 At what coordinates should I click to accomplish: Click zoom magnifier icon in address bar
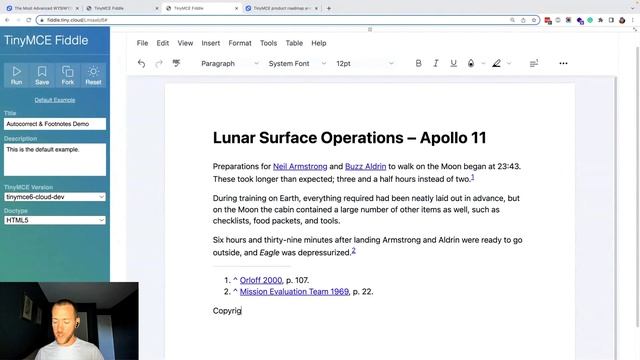(x=512, y=20)
